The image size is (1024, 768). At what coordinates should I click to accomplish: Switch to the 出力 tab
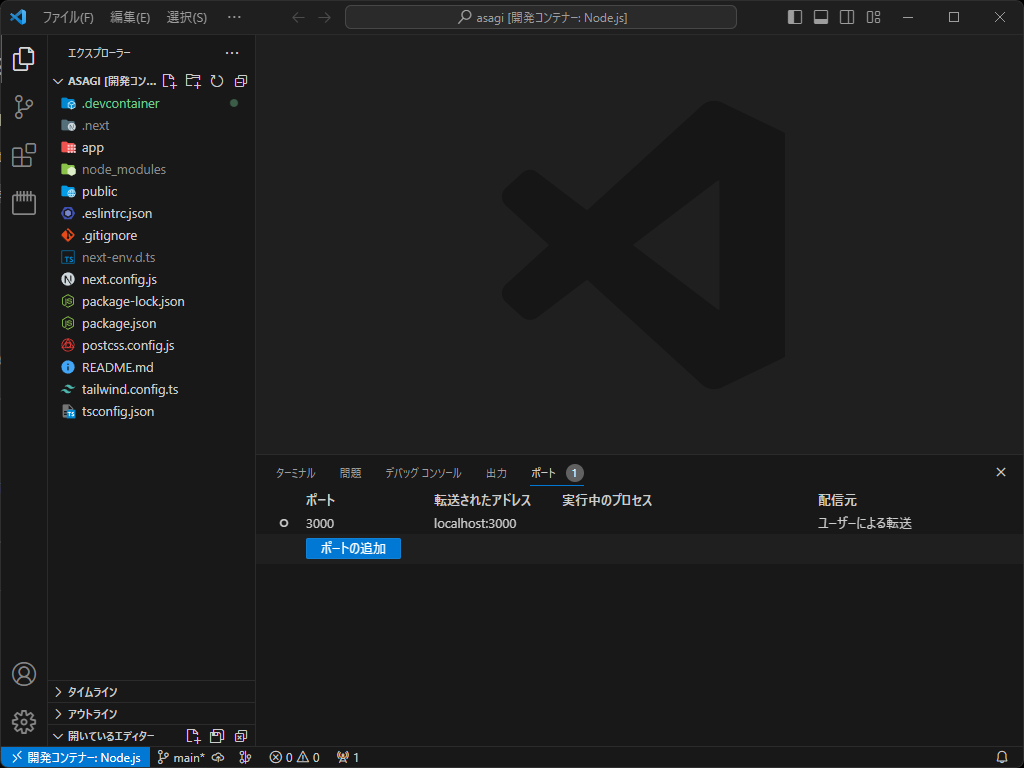pyautogui.click(x=496, y=473)
